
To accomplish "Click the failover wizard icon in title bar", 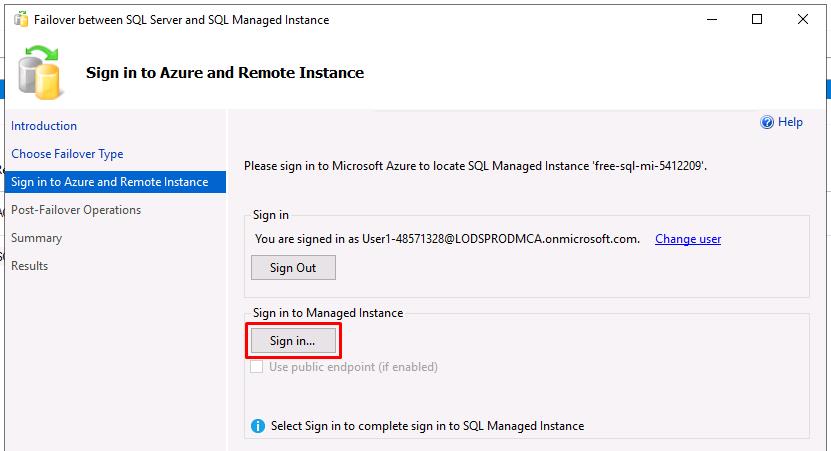I will (21, 20).
